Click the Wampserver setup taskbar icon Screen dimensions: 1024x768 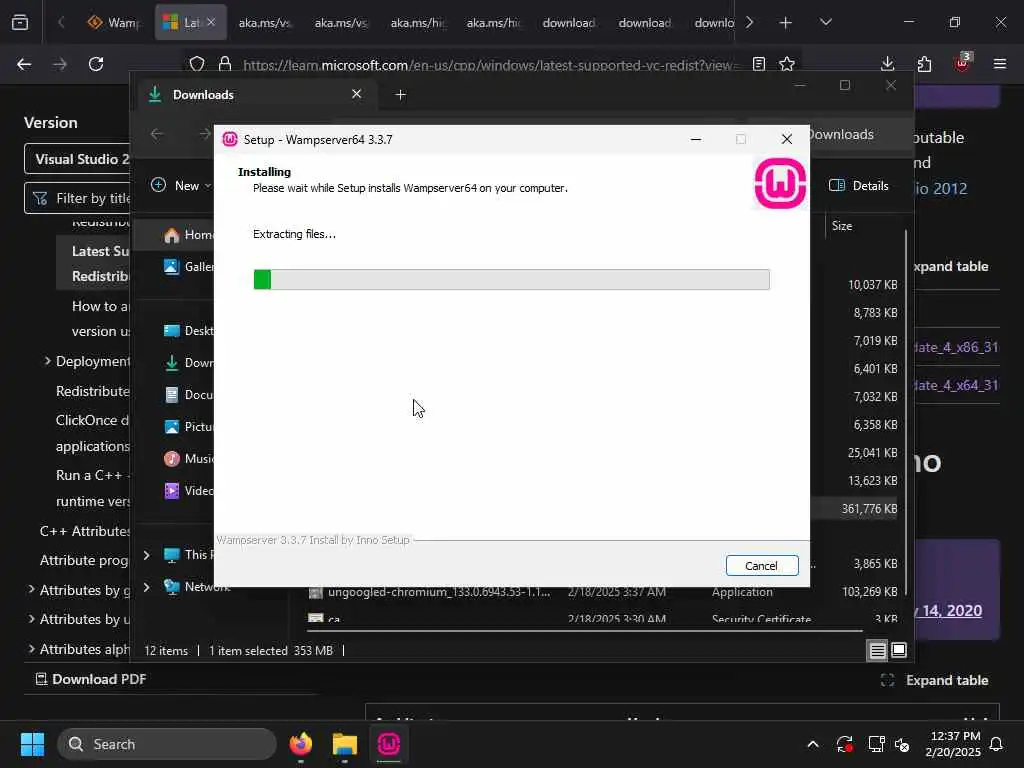pyautogui.click(x=388, y=744)
